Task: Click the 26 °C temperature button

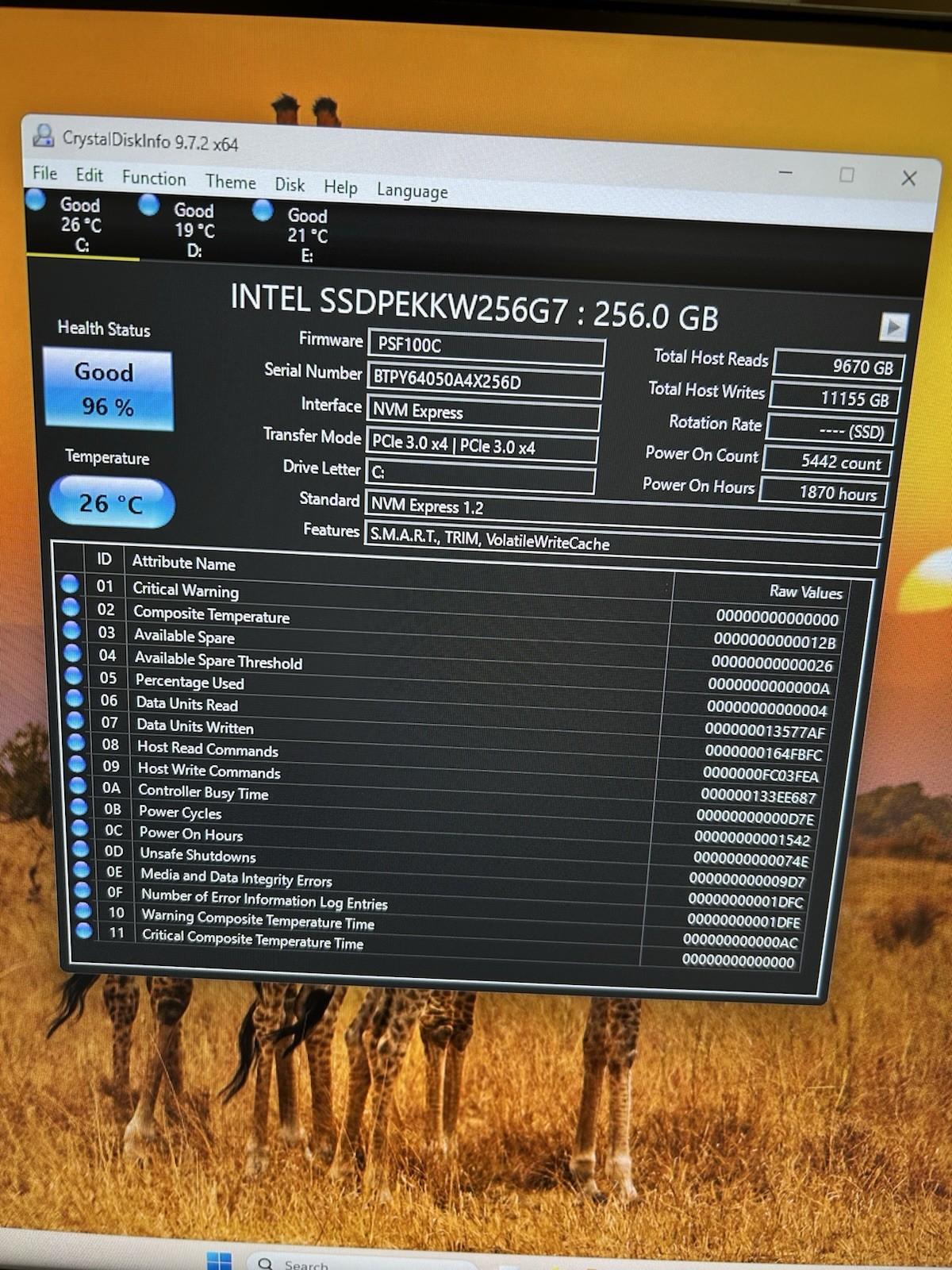Action: tap(111, 502)
